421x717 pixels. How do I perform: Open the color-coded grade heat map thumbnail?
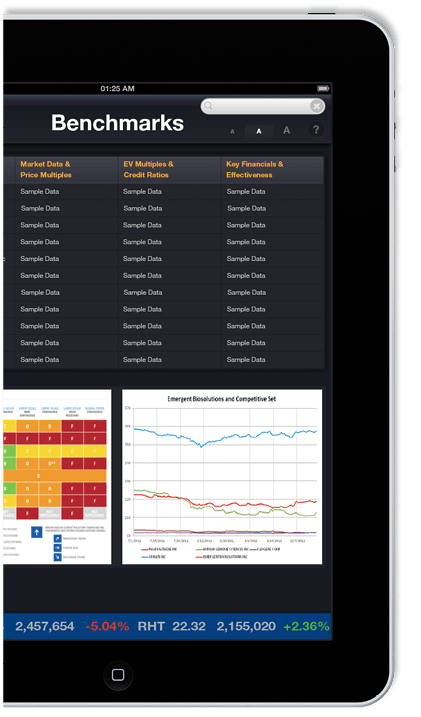pyautogui.click(x=57, y=477)
